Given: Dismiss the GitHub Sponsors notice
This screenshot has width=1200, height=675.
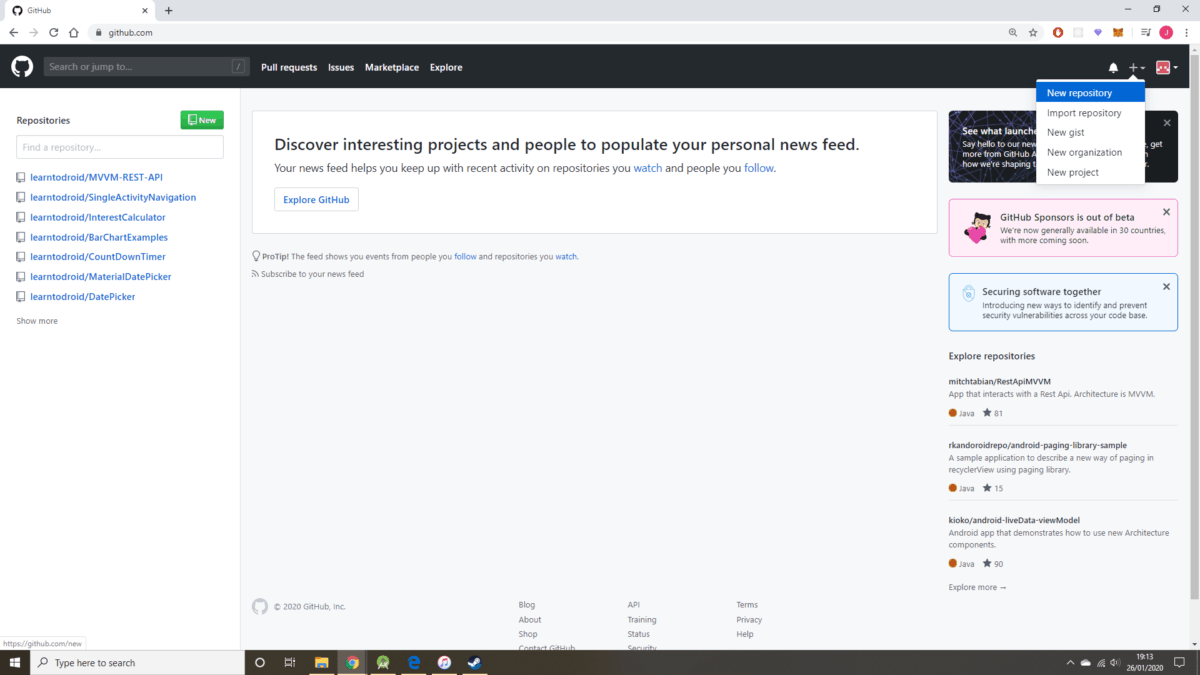Looking at the screenshot, I should click(x=1166, y=212).
